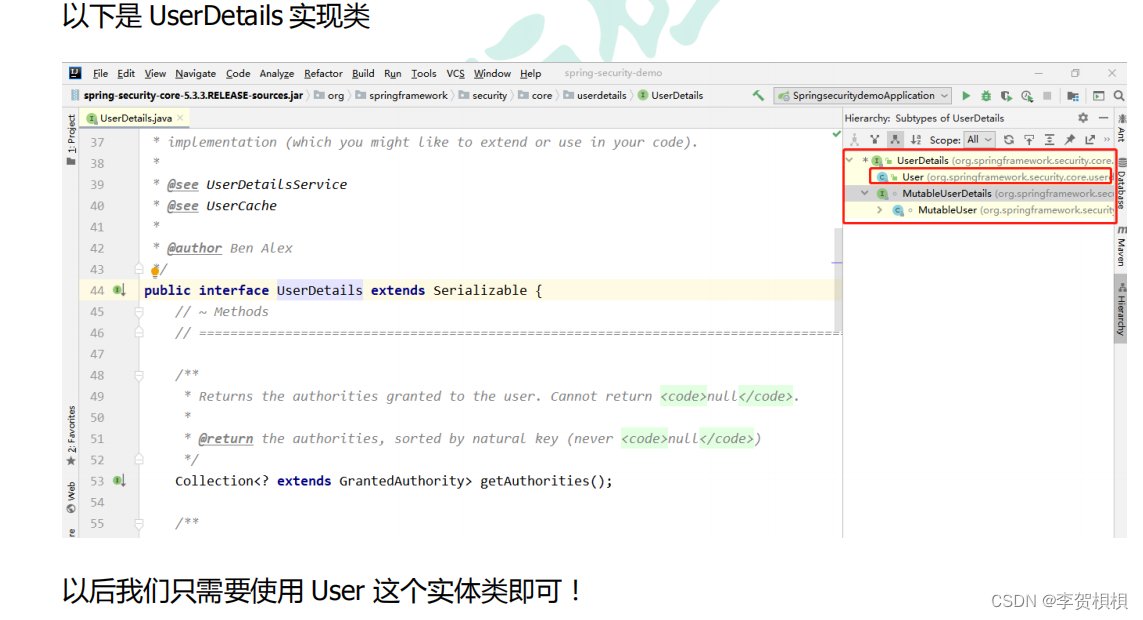The image size is (1143, 620).
Task: Click the core breadcrumb folder
Action: tap(535, 95)
